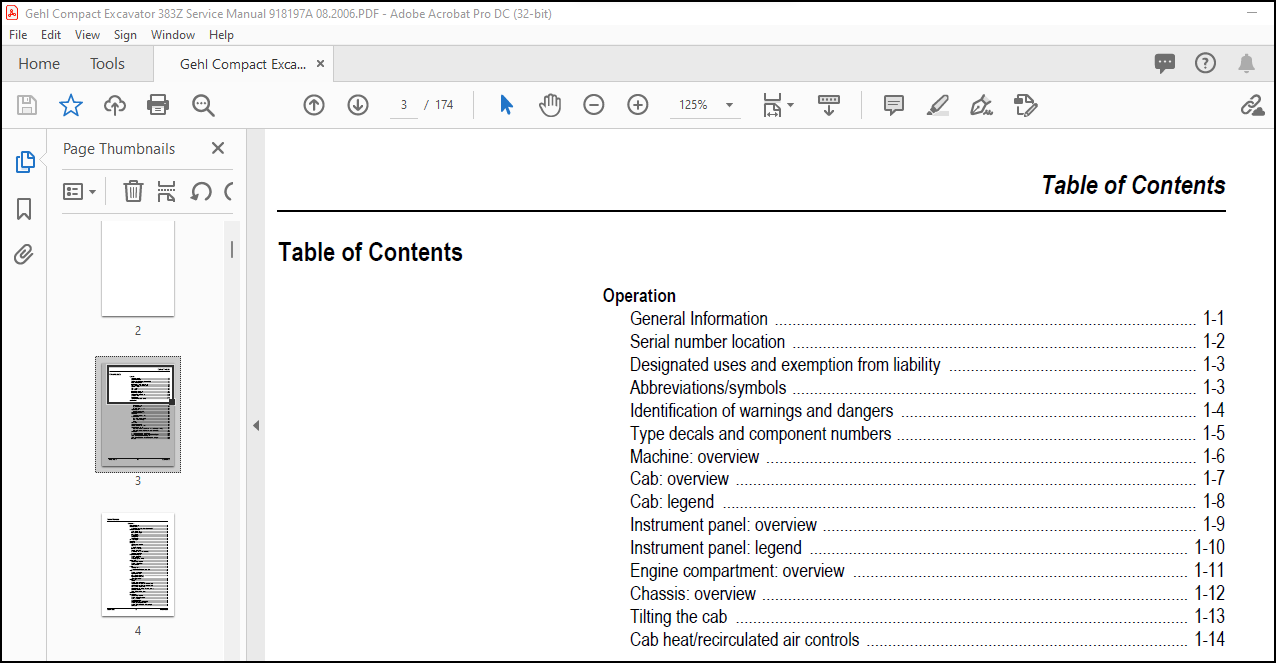
Task: Activate the Hand pan tool
Action: 550,105
